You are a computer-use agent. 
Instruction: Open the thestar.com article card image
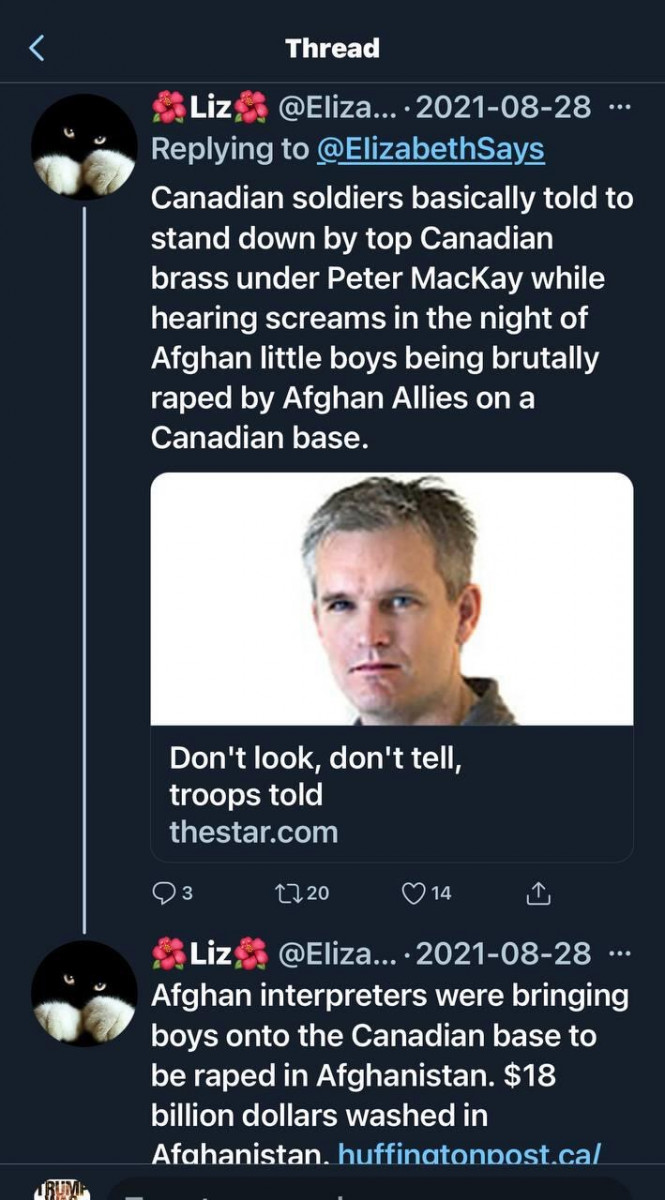[391, 598]
